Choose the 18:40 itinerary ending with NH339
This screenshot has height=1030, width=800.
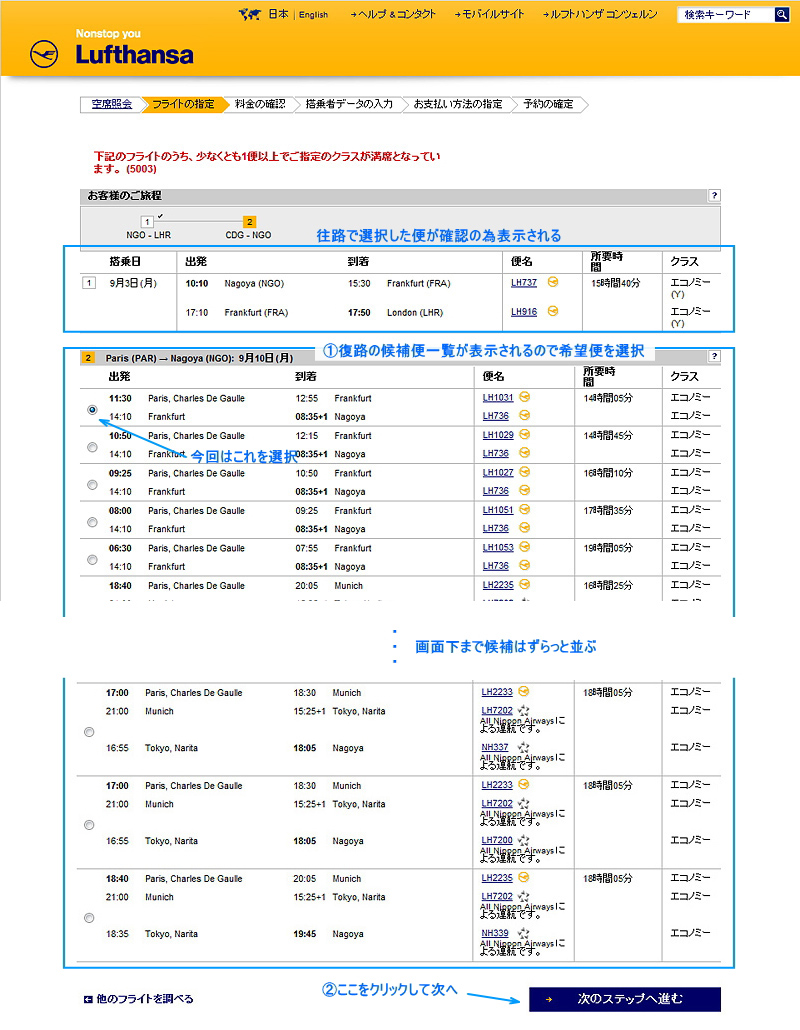[89, 918]
